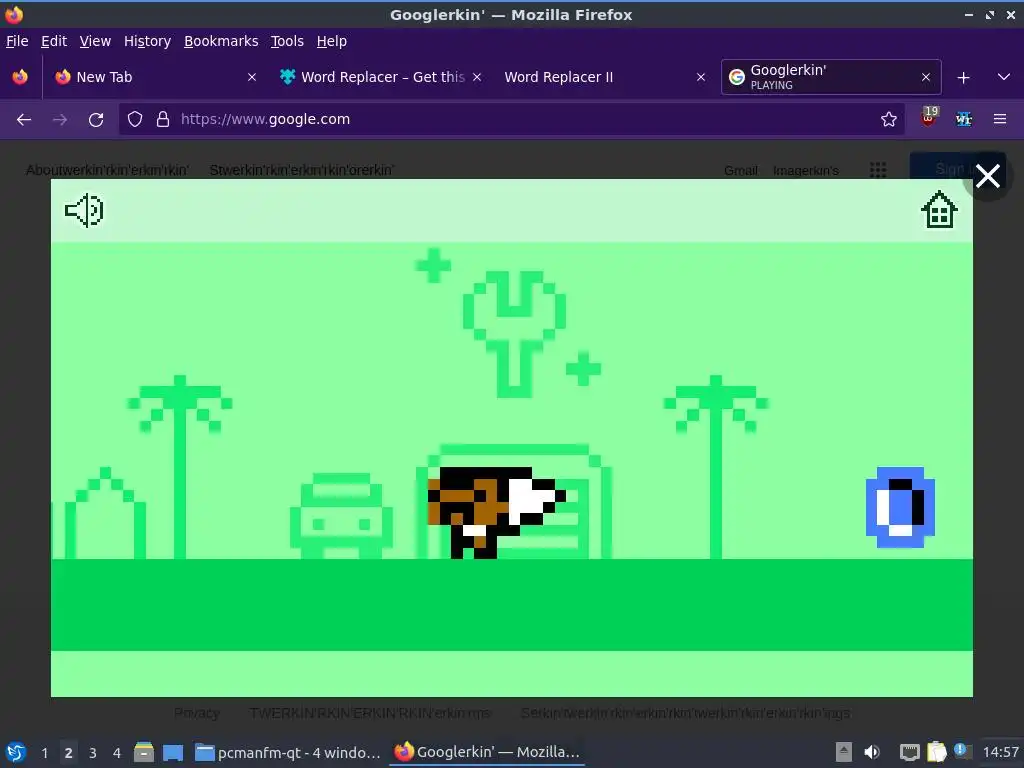Open the network tray icon
Image resolution: width=1024 pixels, height=768 pixels.
pyautogui.click(x=909, y=752)
